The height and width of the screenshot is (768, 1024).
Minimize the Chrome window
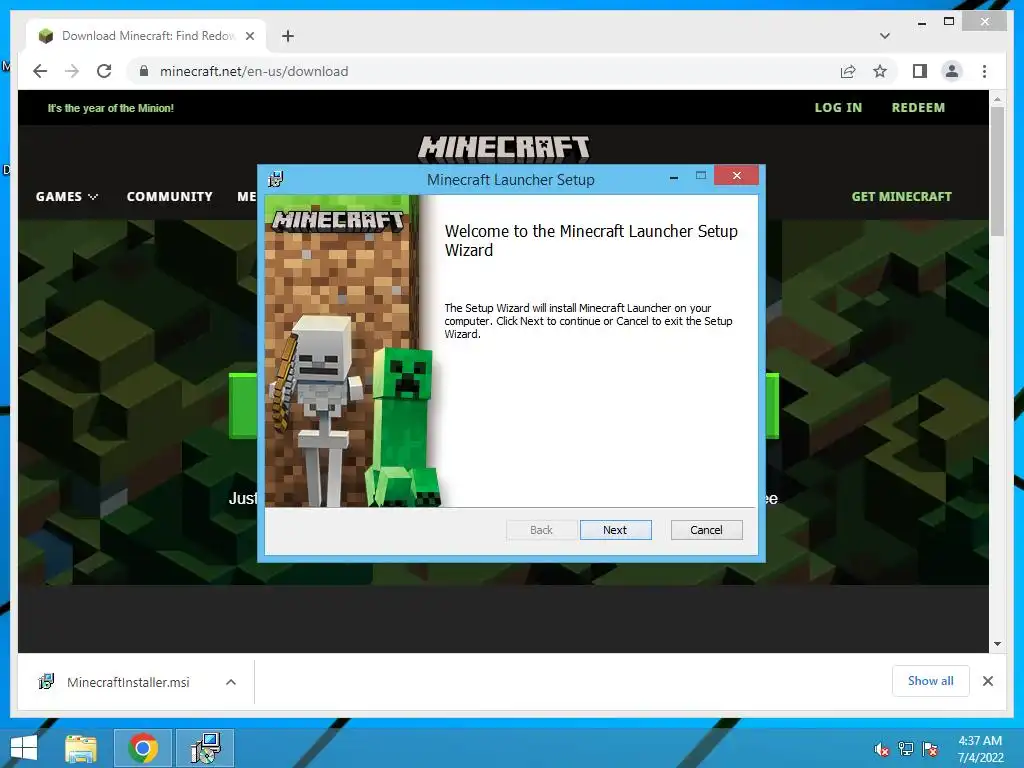click(x=921, y=22)
